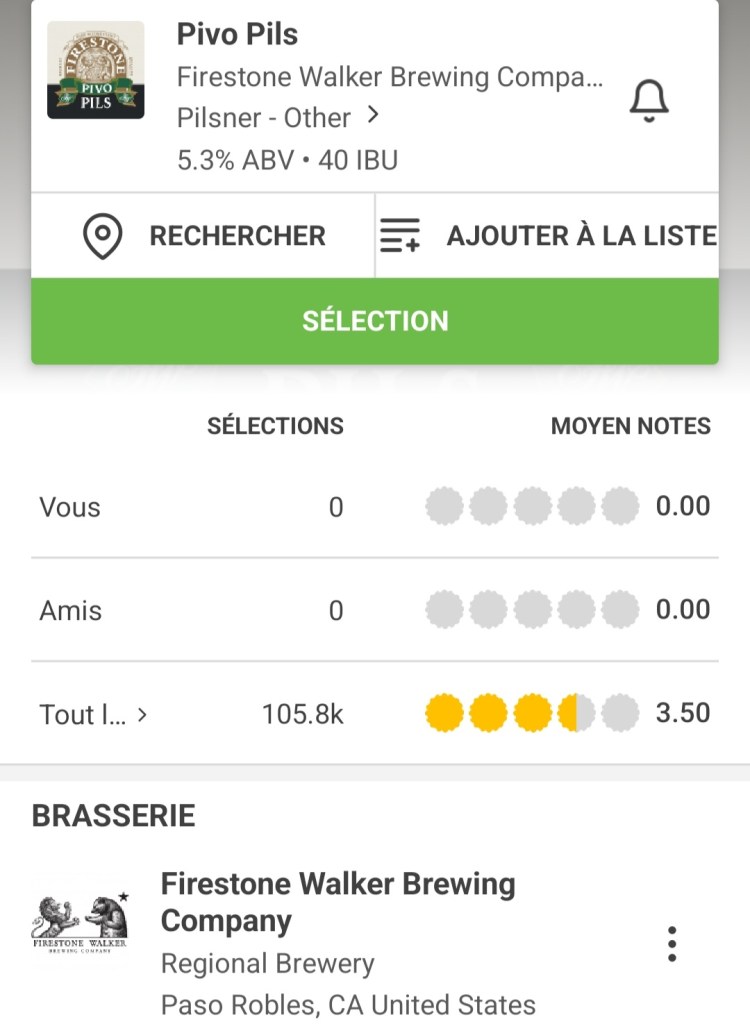Tap the RECHERCHER button label
Viewport: 750px width, 1024px height.
tap(237, 236)
